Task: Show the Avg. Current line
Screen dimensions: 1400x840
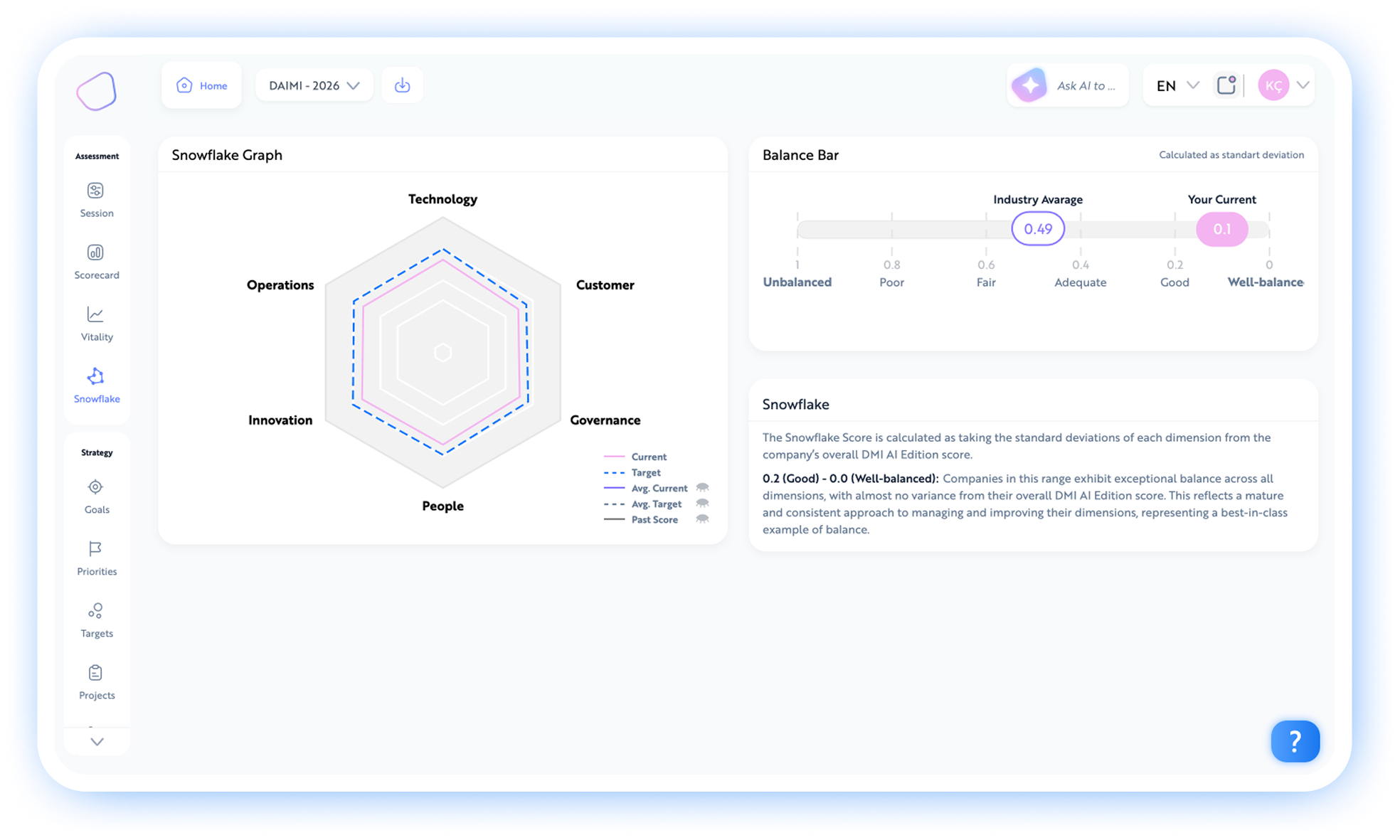Action: click(x=702, y=488)
